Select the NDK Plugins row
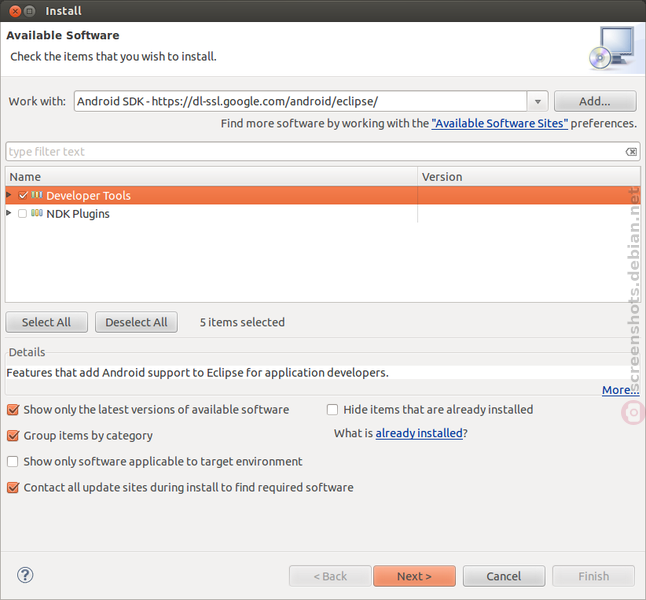 323,213
